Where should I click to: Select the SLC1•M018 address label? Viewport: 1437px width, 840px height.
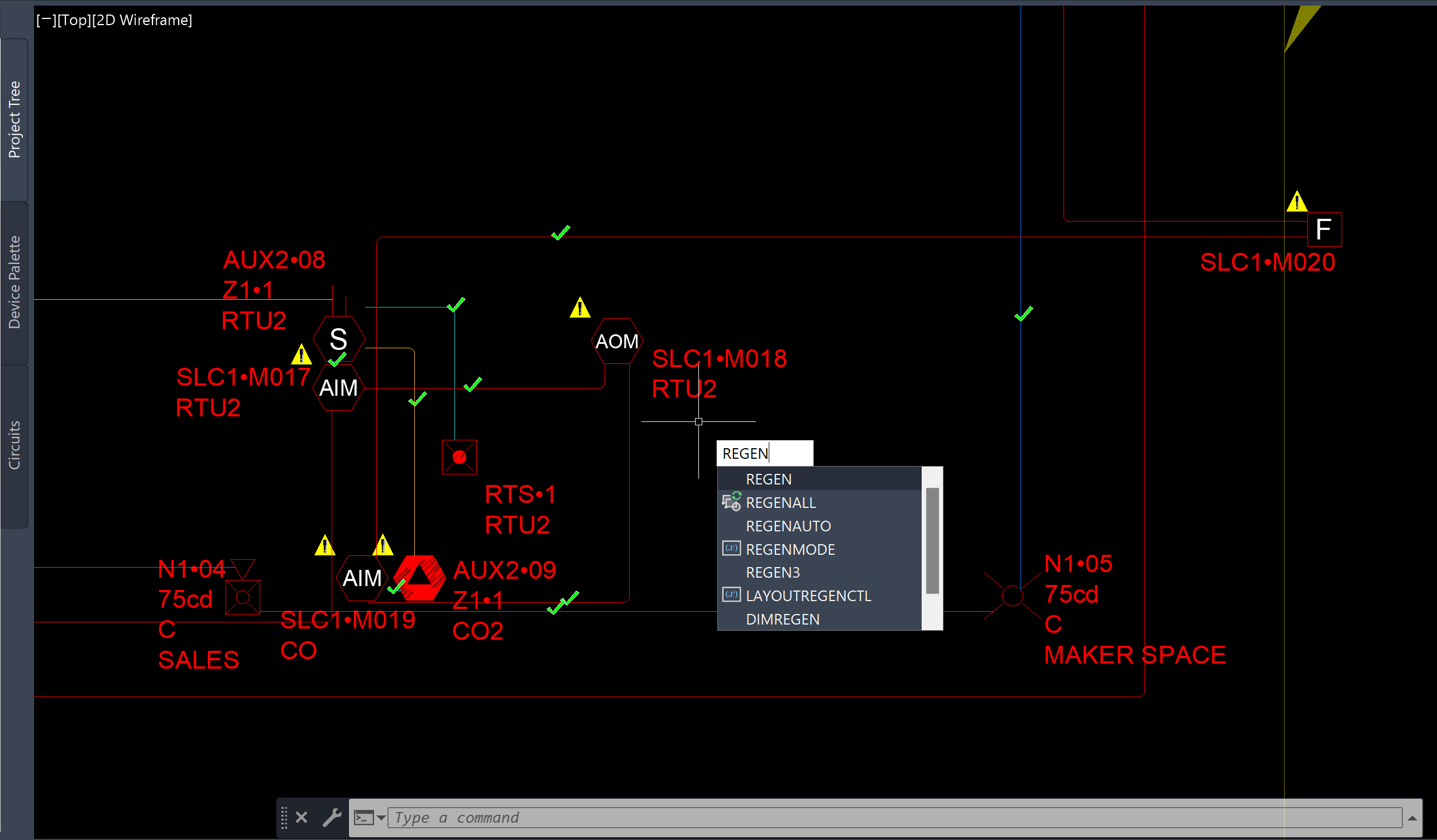(x=719, y=359)
